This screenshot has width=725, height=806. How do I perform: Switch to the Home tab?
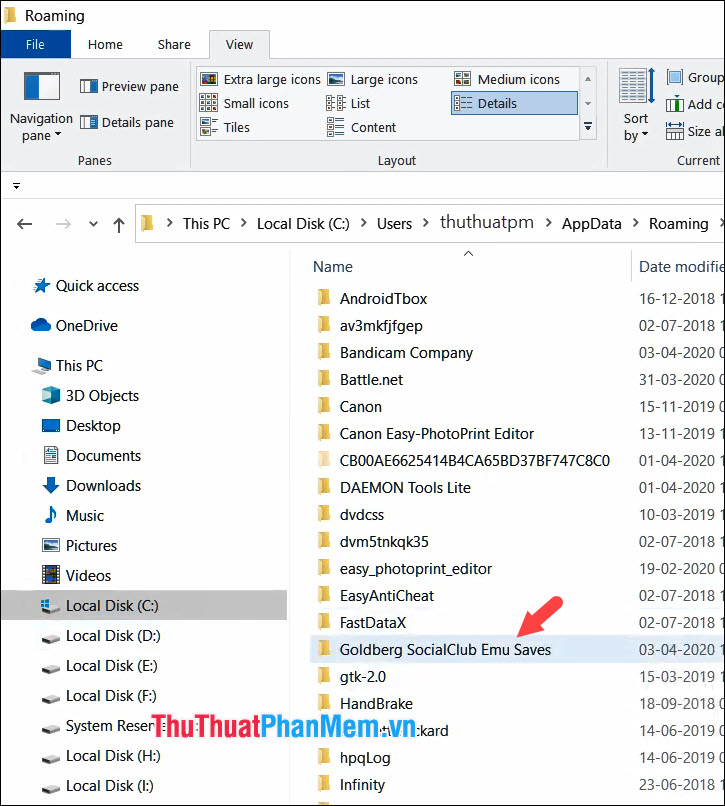tap(105, 44)
